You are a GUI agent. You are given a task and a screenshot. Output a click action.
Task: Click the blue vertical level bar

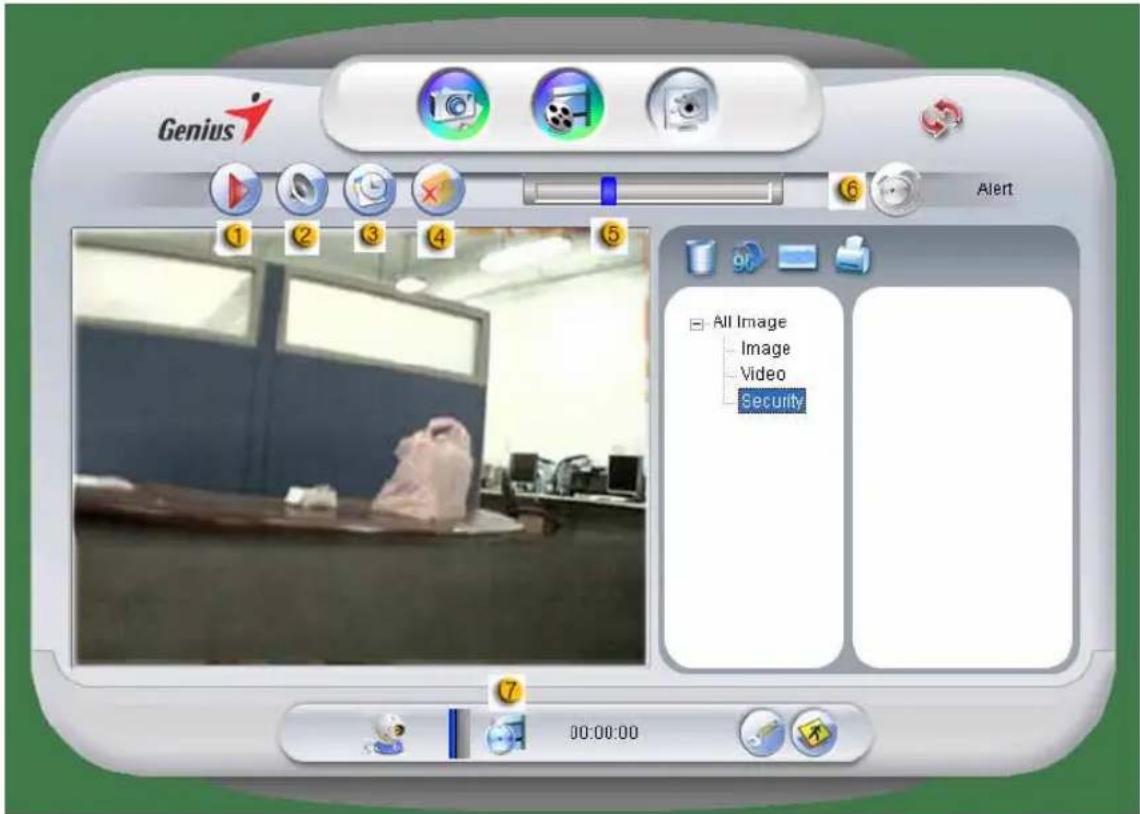453,733
